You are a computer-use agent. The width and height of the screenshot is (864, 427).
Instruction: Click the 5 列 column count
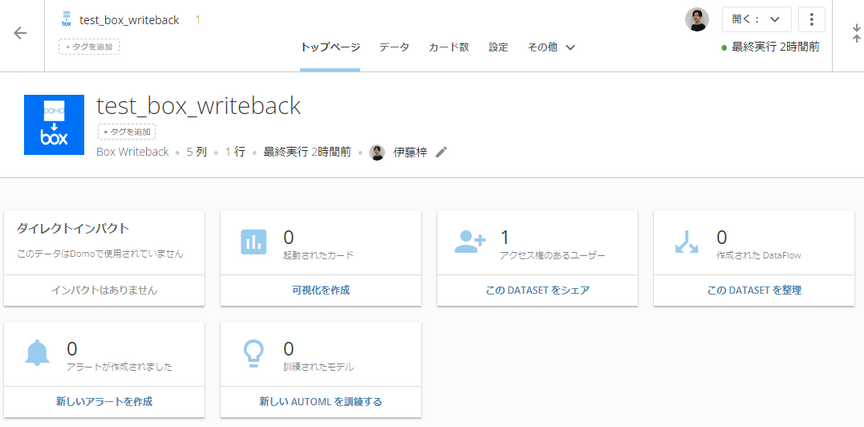point(197,153)
